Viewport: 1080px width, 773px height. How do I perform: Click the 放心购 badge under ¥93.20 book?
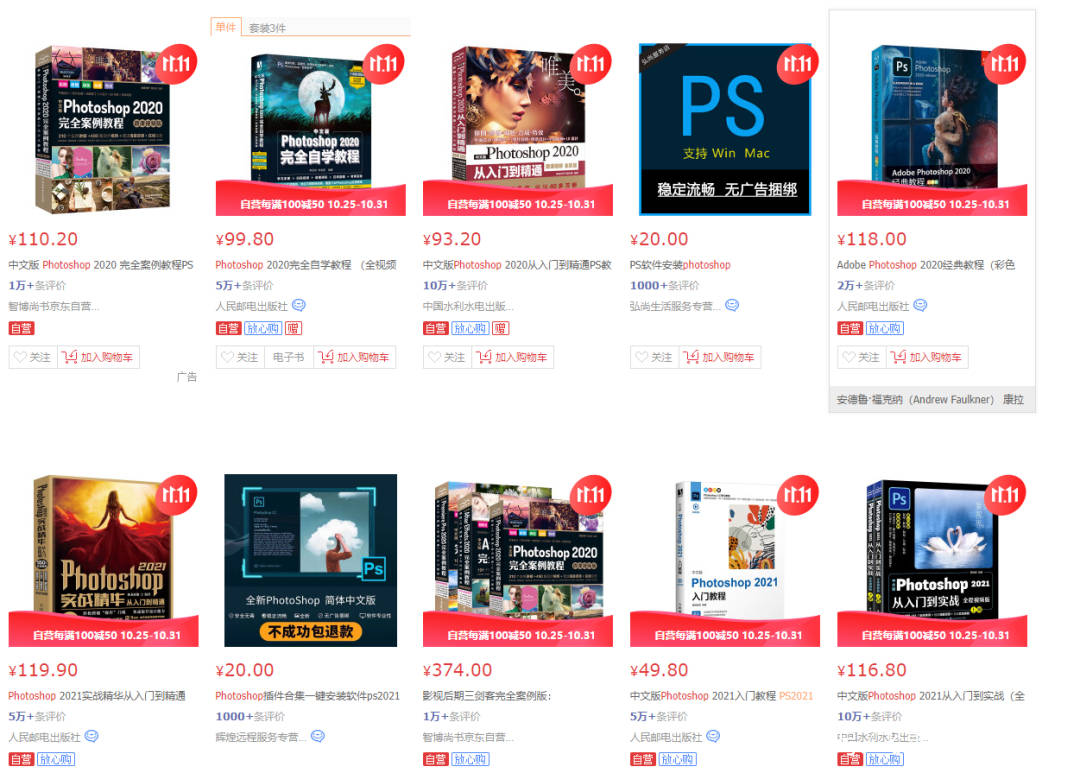coord(470,329)
